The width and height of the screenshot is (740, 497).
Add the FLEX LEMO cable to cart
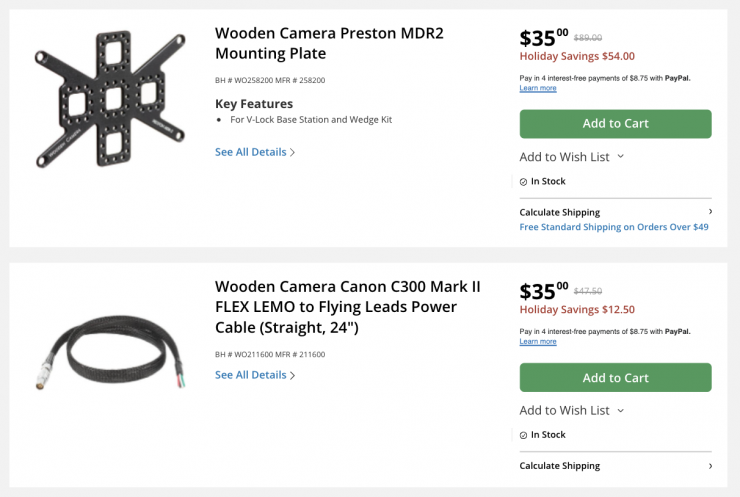615,377
